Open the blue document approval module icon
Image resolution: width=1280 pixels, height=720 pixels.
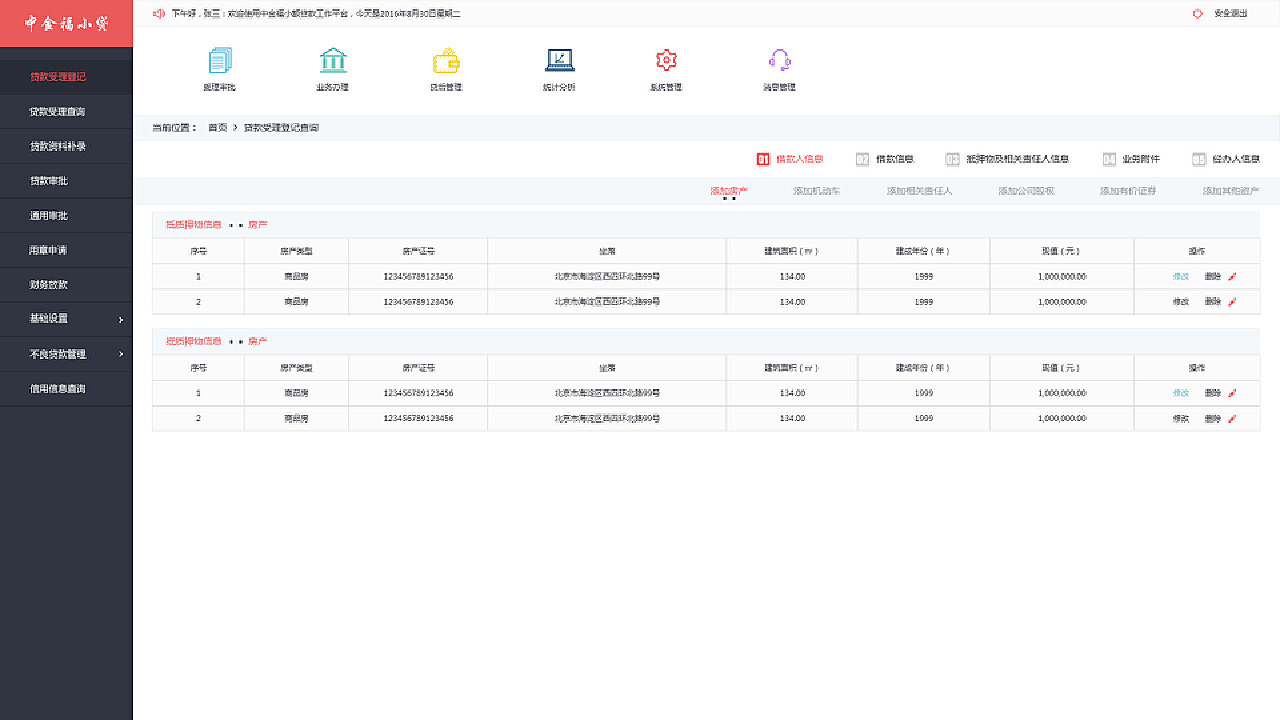(x=220, y=61)
